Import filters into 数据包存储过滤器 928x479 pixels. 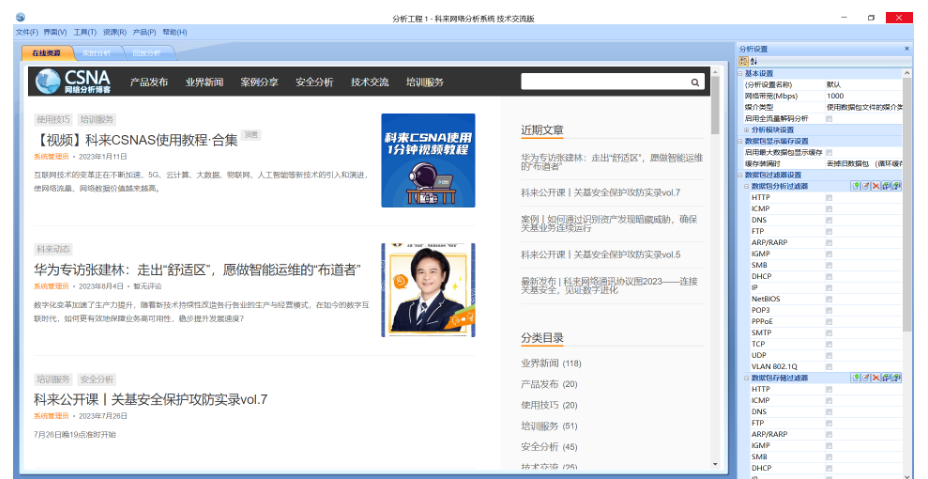(x=886, y=378)
